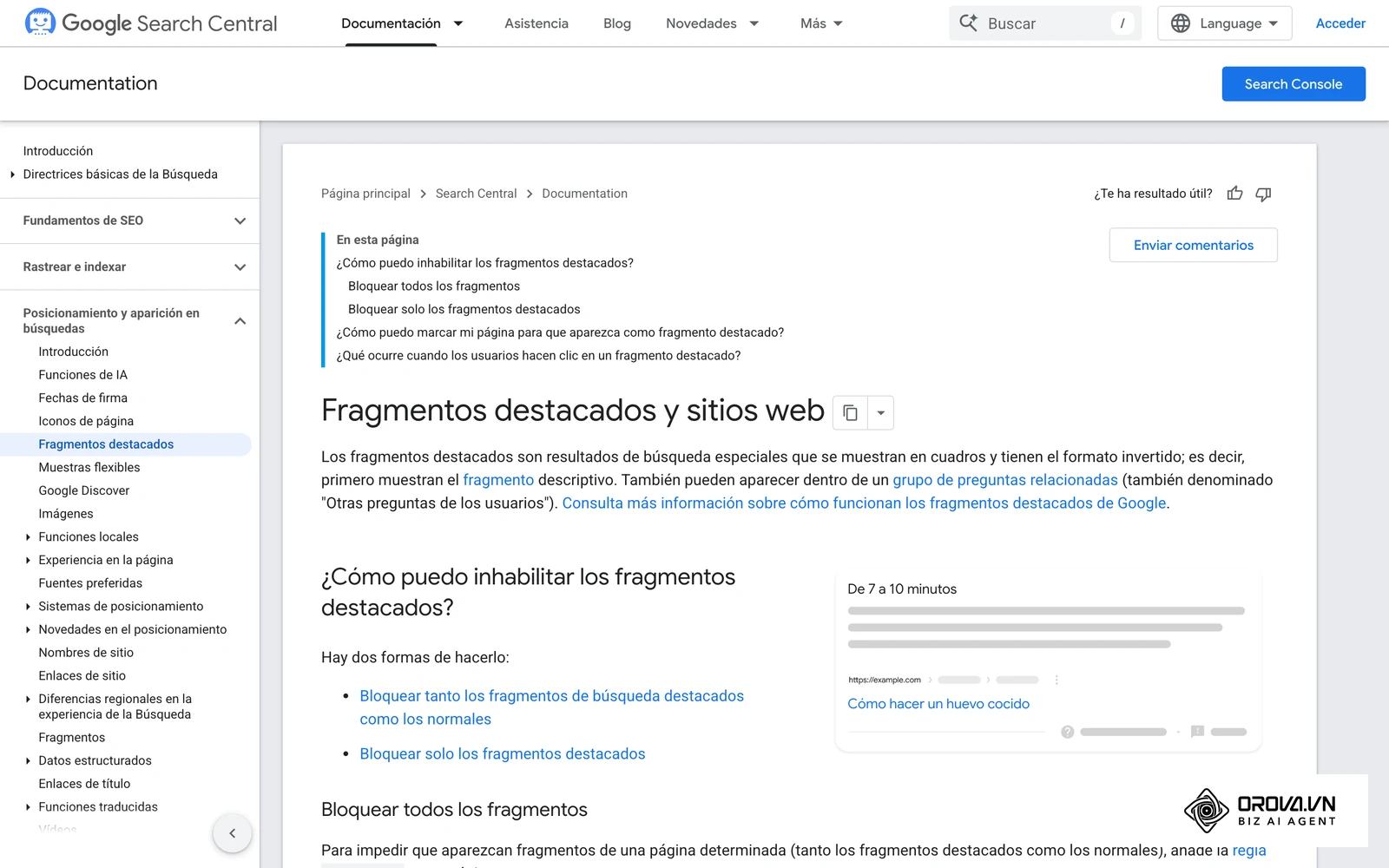Viewport: 1389px width, 868px height.
Task: Open Introducción at top of sidebar
Action: click(57, 151)
